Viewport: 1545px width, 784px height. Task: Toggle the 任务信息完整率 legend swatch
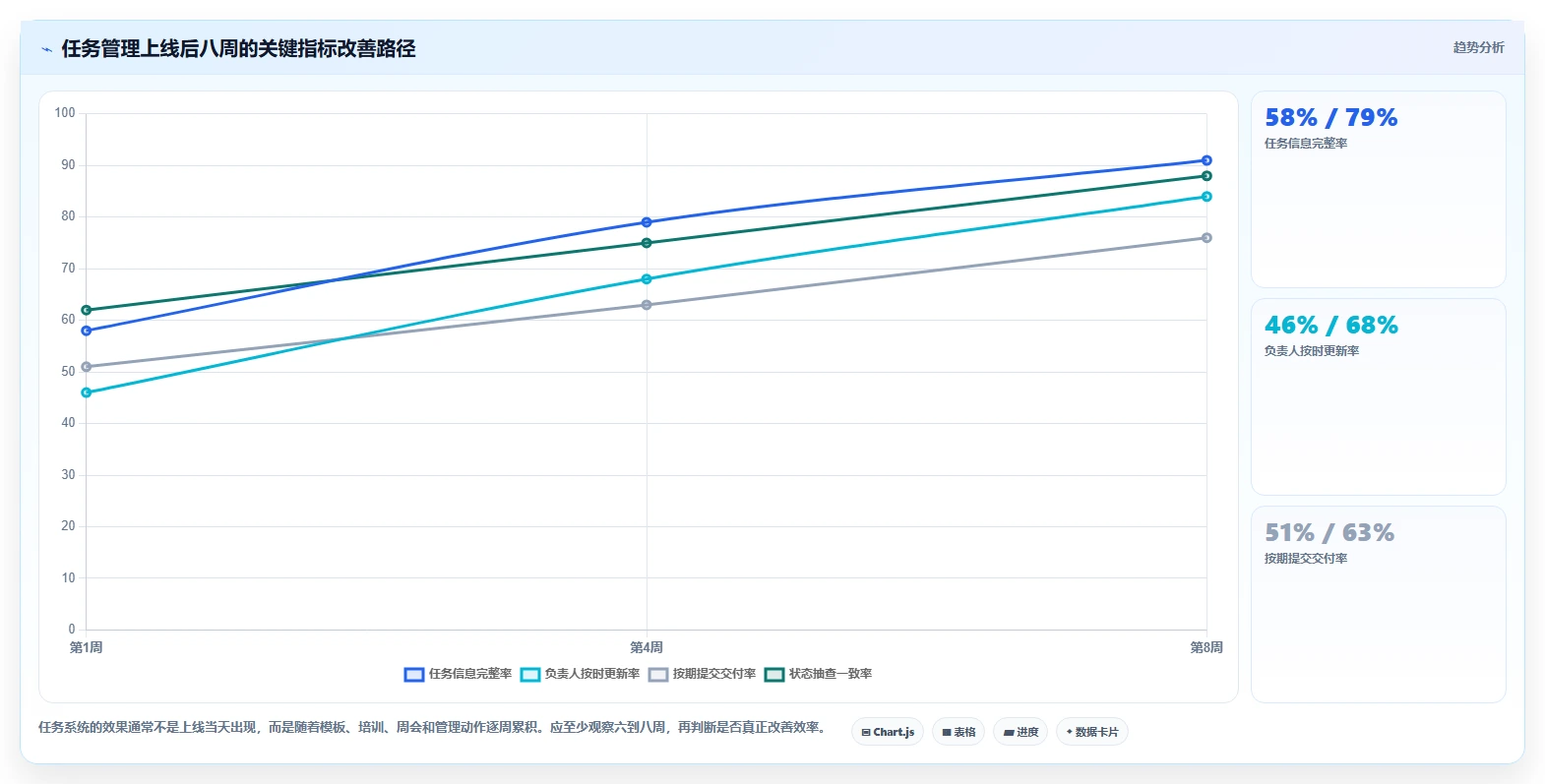point(414,674)
